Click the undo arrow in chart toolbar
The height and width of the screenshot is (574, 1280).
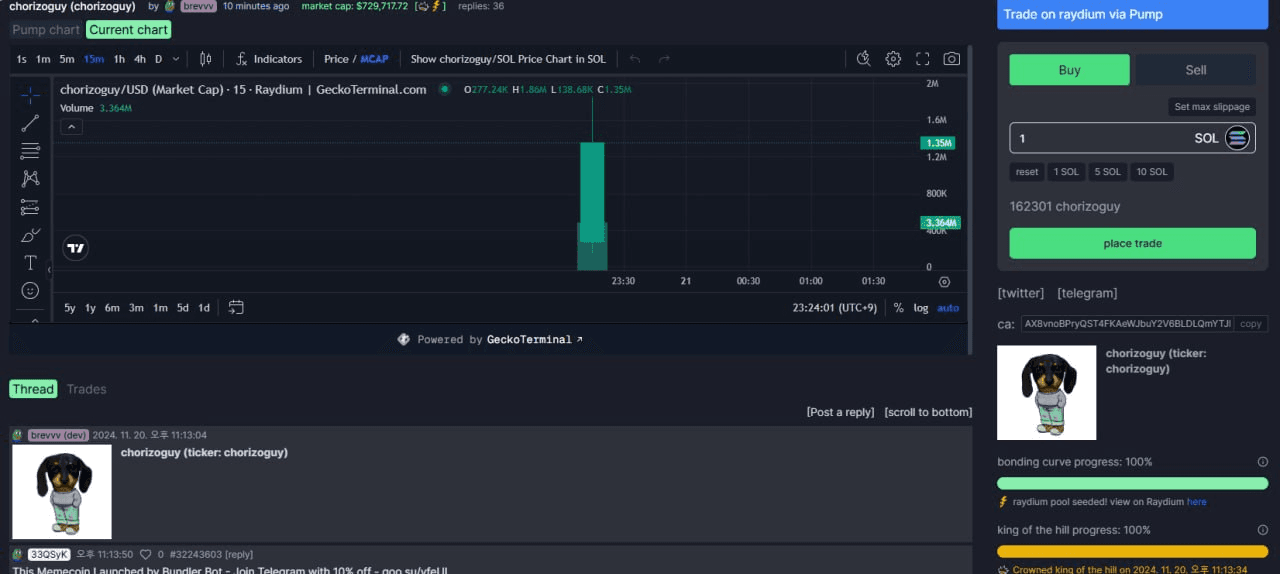[x=635, y=59]
